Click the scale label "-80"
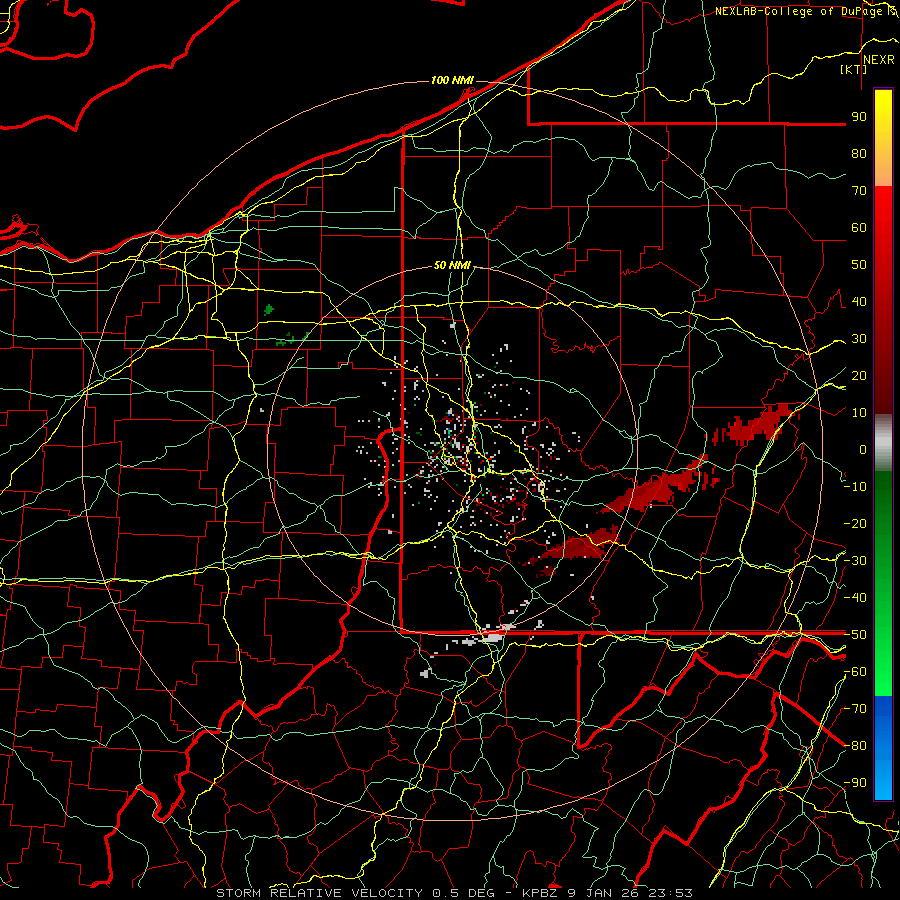Image resolution: width=900 pixels, height=900 pixels. pos(855,746)
